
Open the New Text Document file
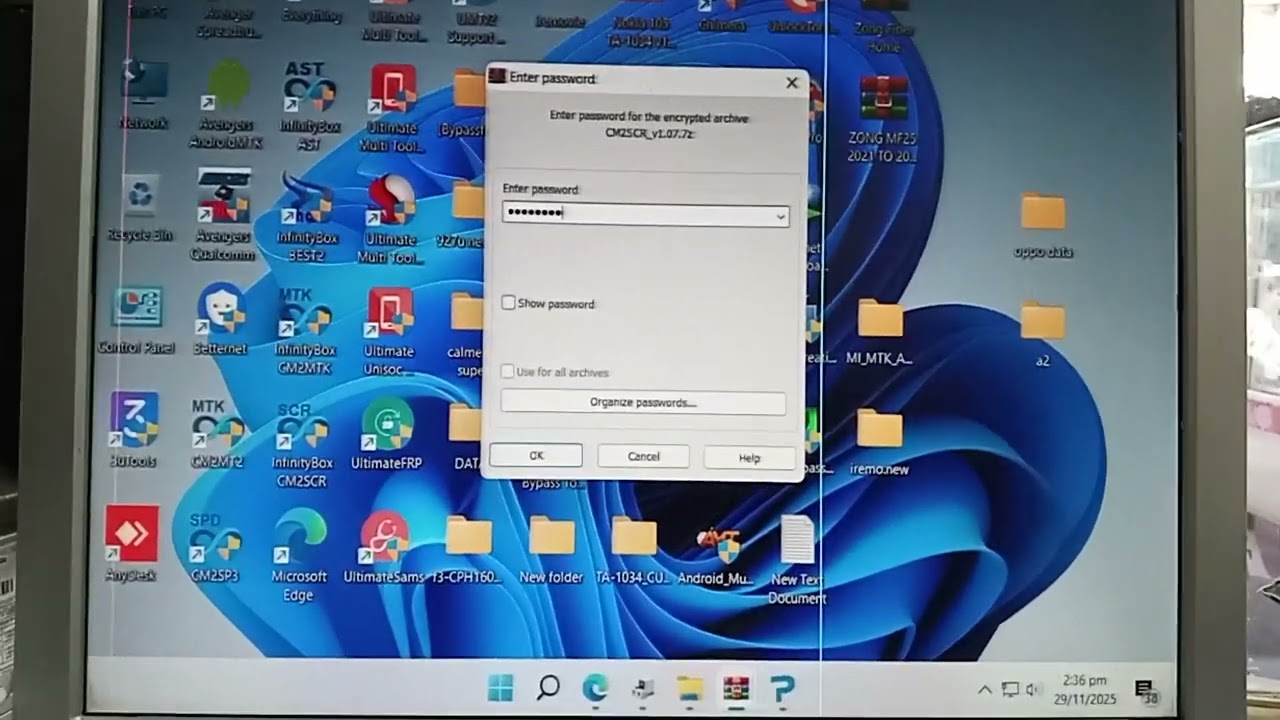[x=797, y=561]
